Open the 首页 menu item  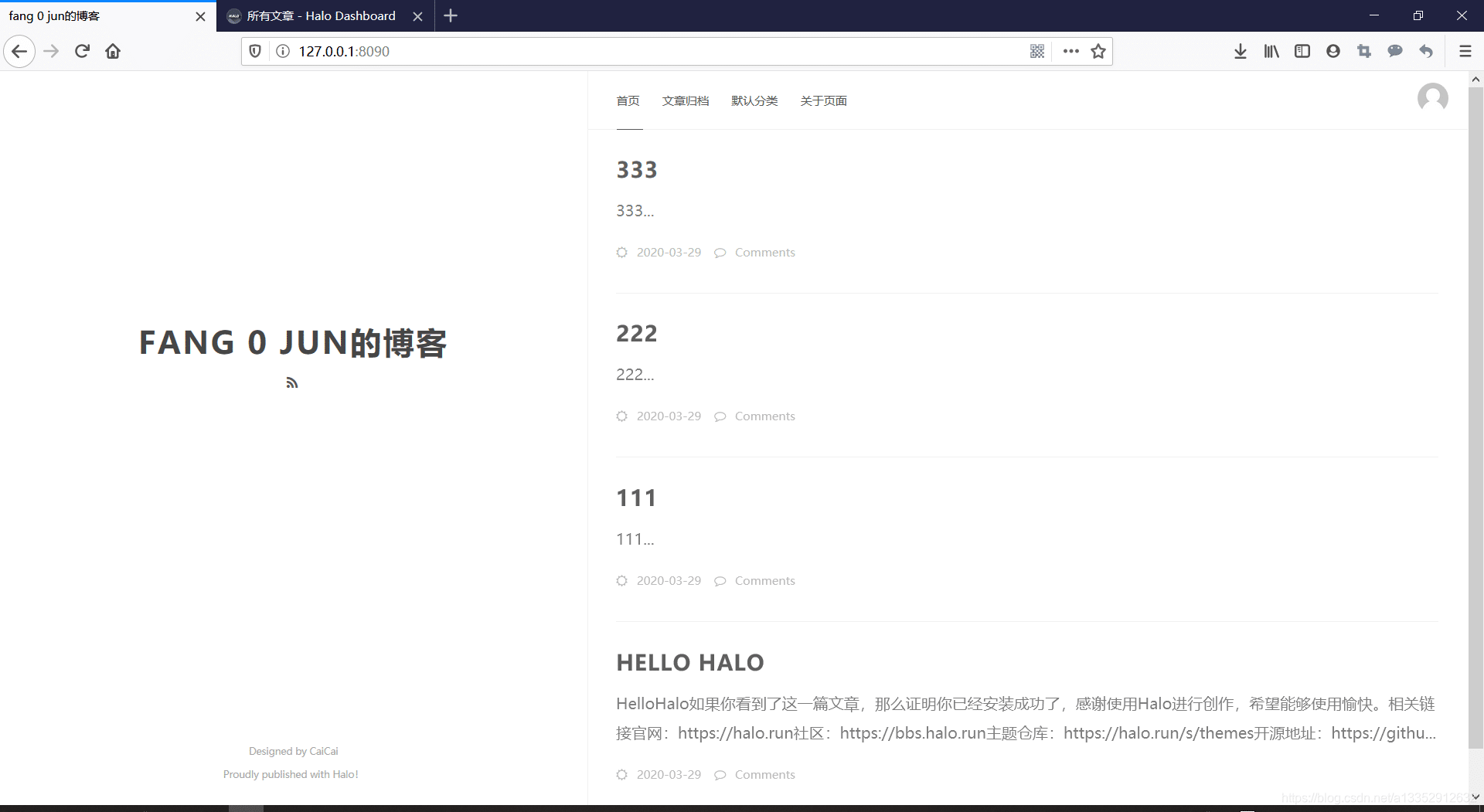pos(628,101)
